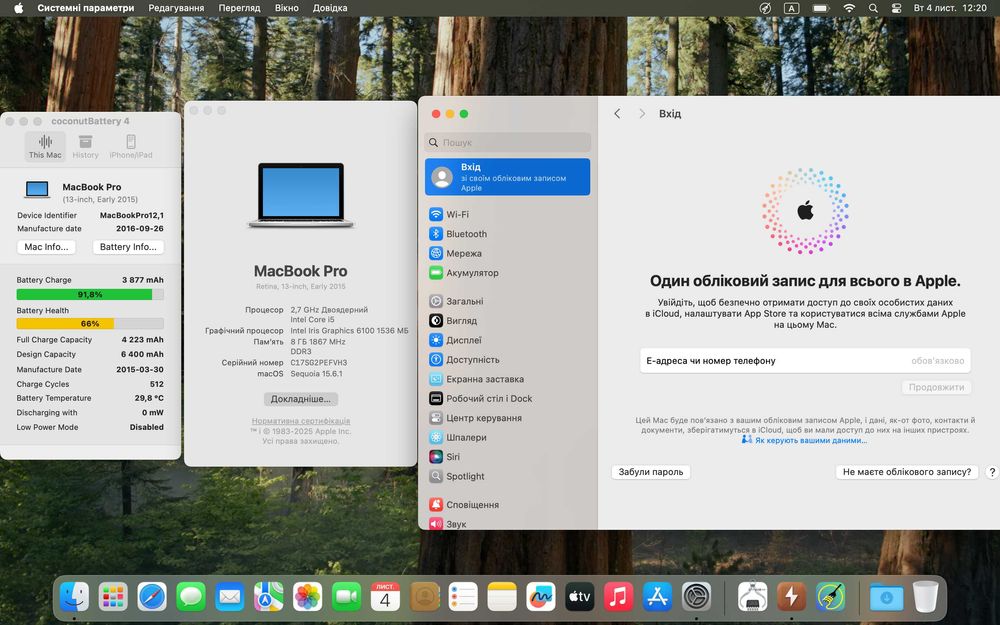Select Bluetooth in settings sidebar
Image resolution: width=1000 pixels, height=625 pixels.
pos(508,234)
